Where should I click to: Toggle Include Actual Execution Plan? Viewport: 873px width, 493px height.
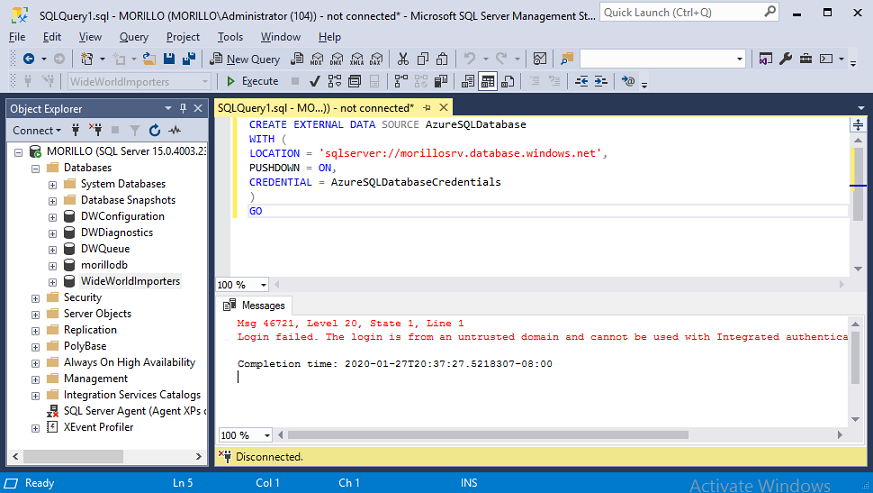pyautogui.click(x=401, y=81)
